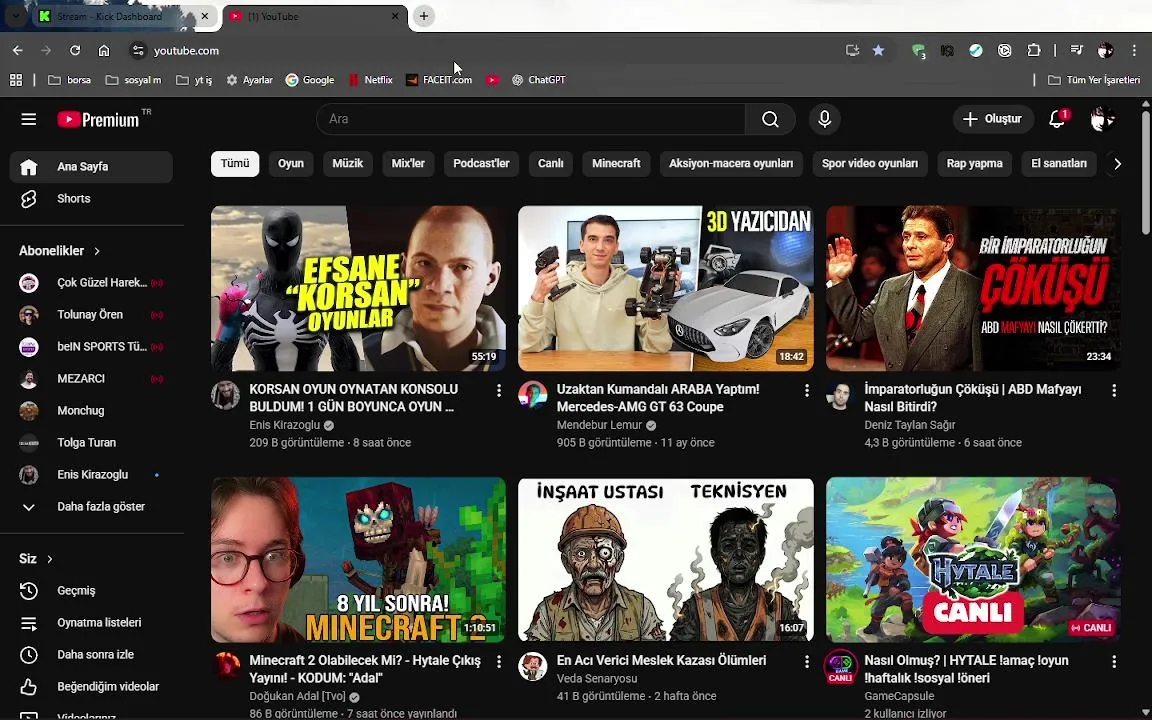Screen dimensions: 1152x720
Task: Open Chrome three-dot menu
Action: 1134,51
